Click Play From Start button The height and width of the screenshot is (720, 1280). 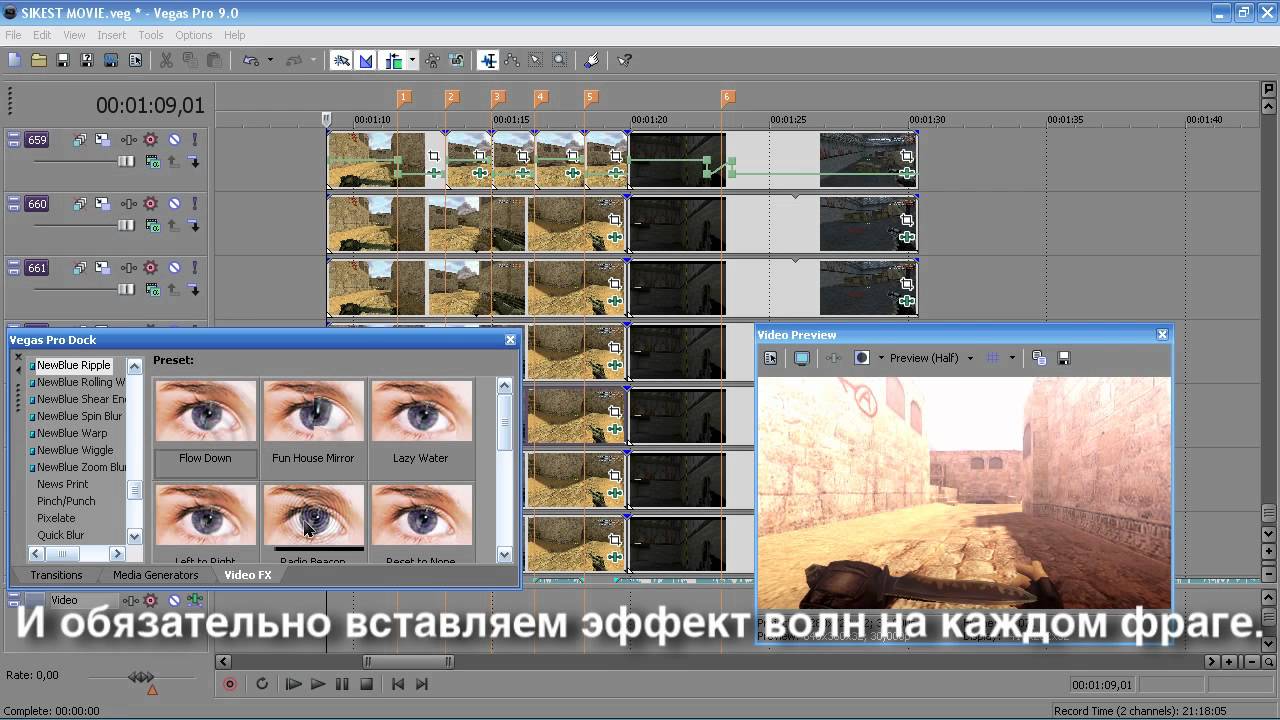(x=293, y=684)
